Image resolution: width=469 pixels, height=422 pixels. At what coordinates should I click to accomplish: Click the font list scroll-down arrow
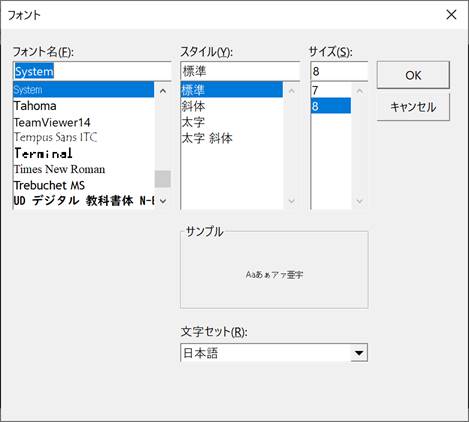(163, 201)
